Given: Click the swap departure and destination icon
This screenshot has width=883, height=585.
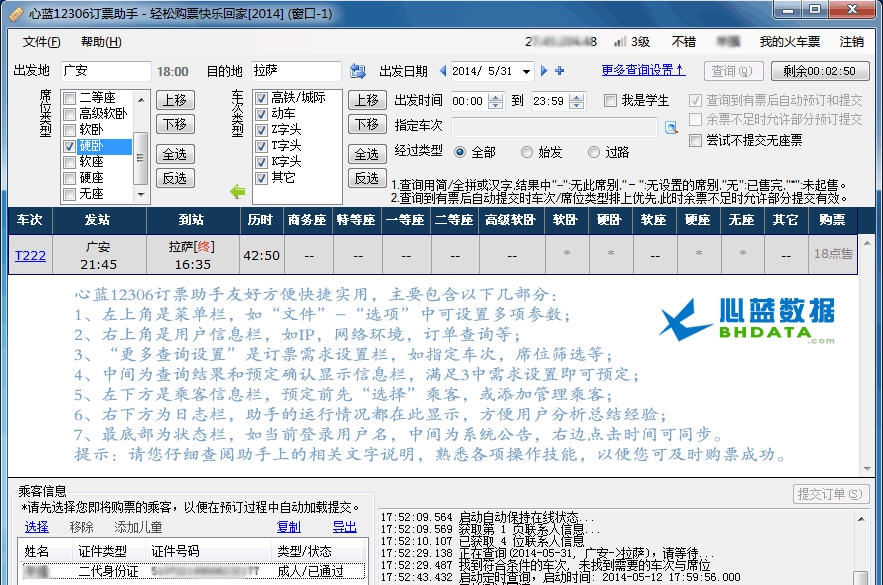Looking at the screenshot, I should [x=356, y=71].
